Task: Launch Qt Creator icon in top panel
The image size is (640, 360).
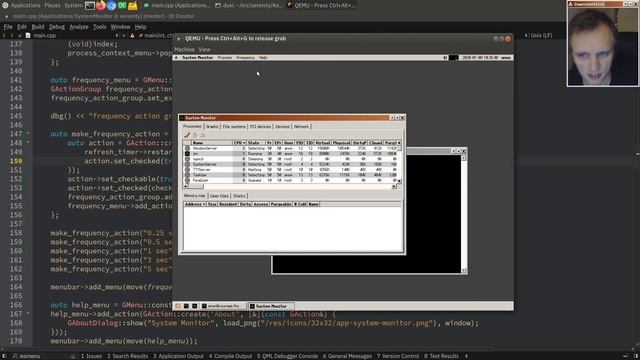Action: (122, 5)
